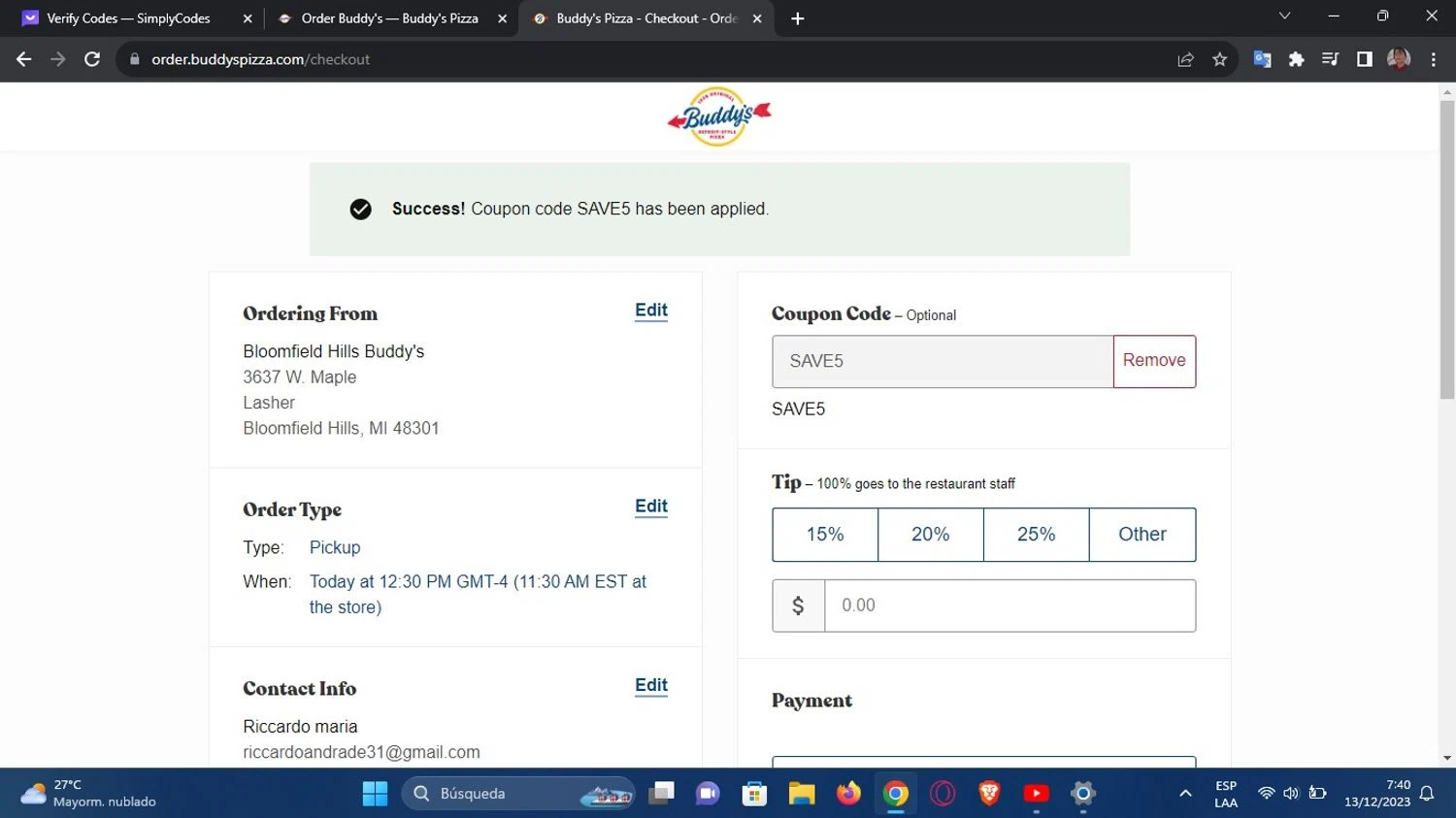Click the scrollbar down arrow

1447,759
